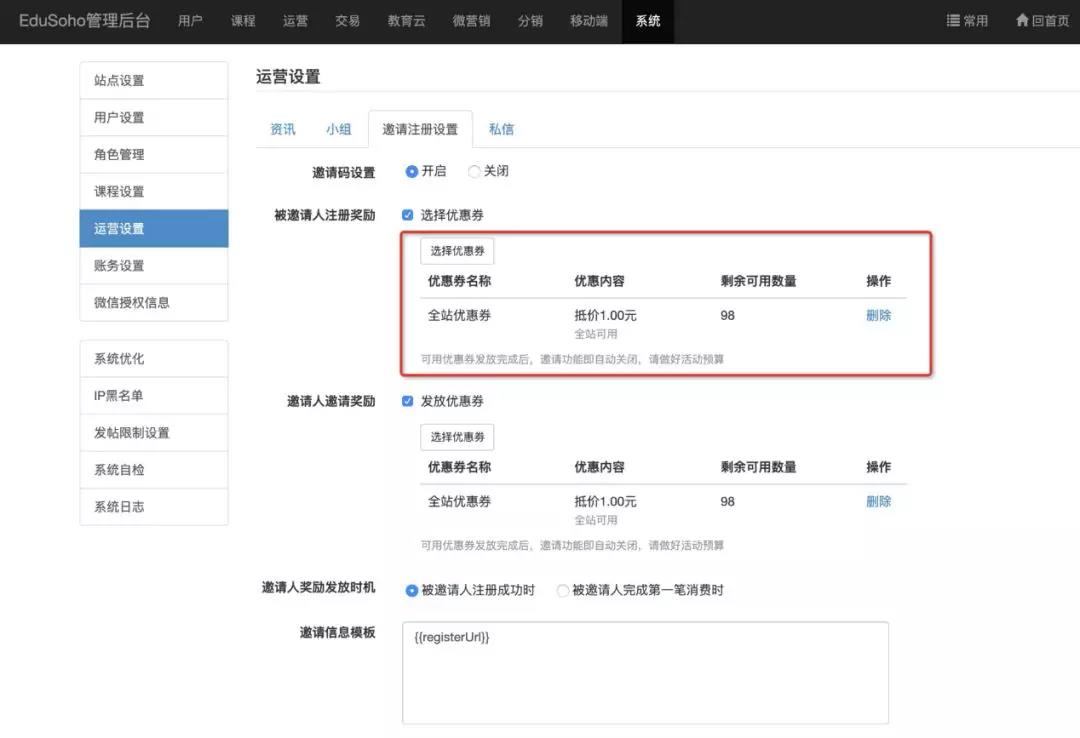Switch to the 资讯 tab
This screenshot has height=738, width=1080.
[x=283, y=129]
